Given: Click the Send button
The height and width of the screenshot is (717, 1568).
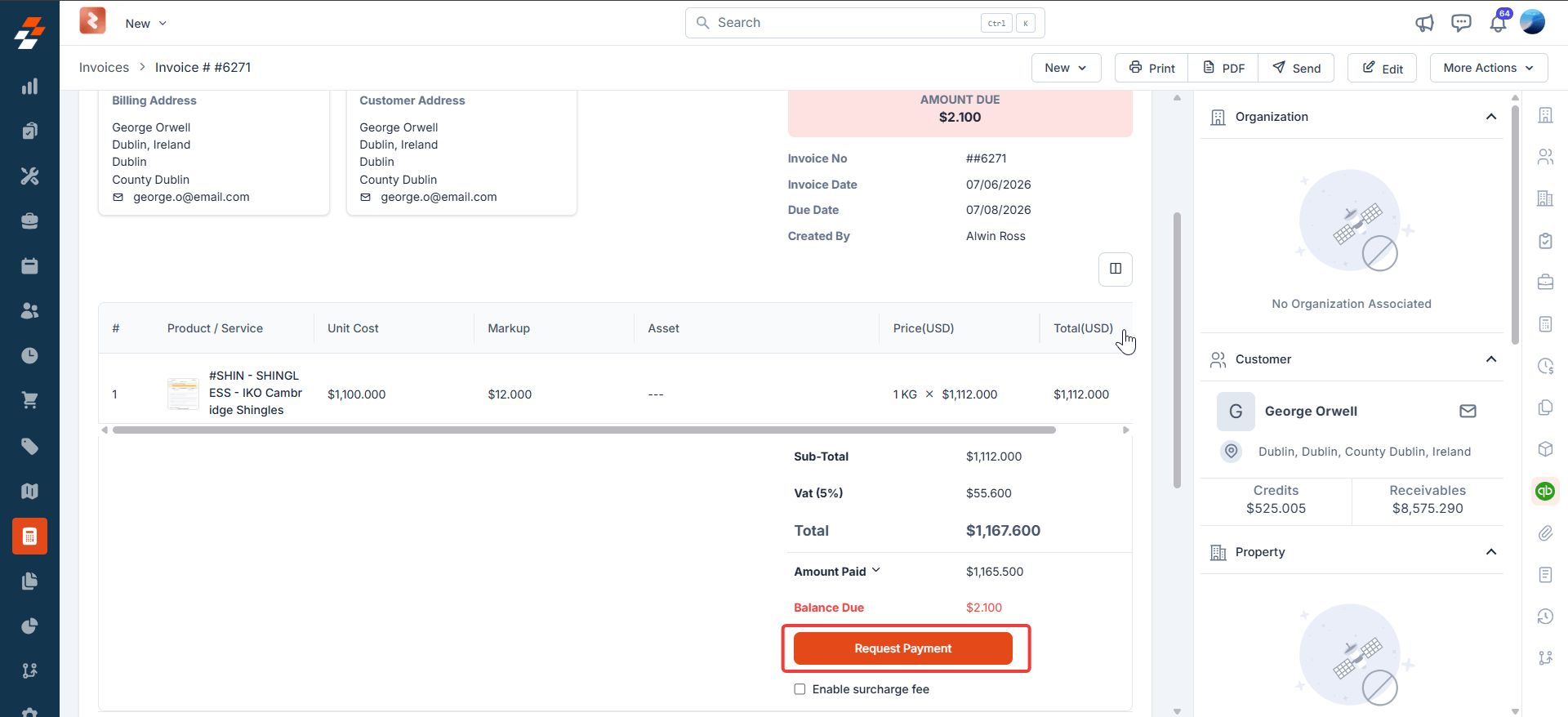Looking at the screenshot, I should 1296,68.
